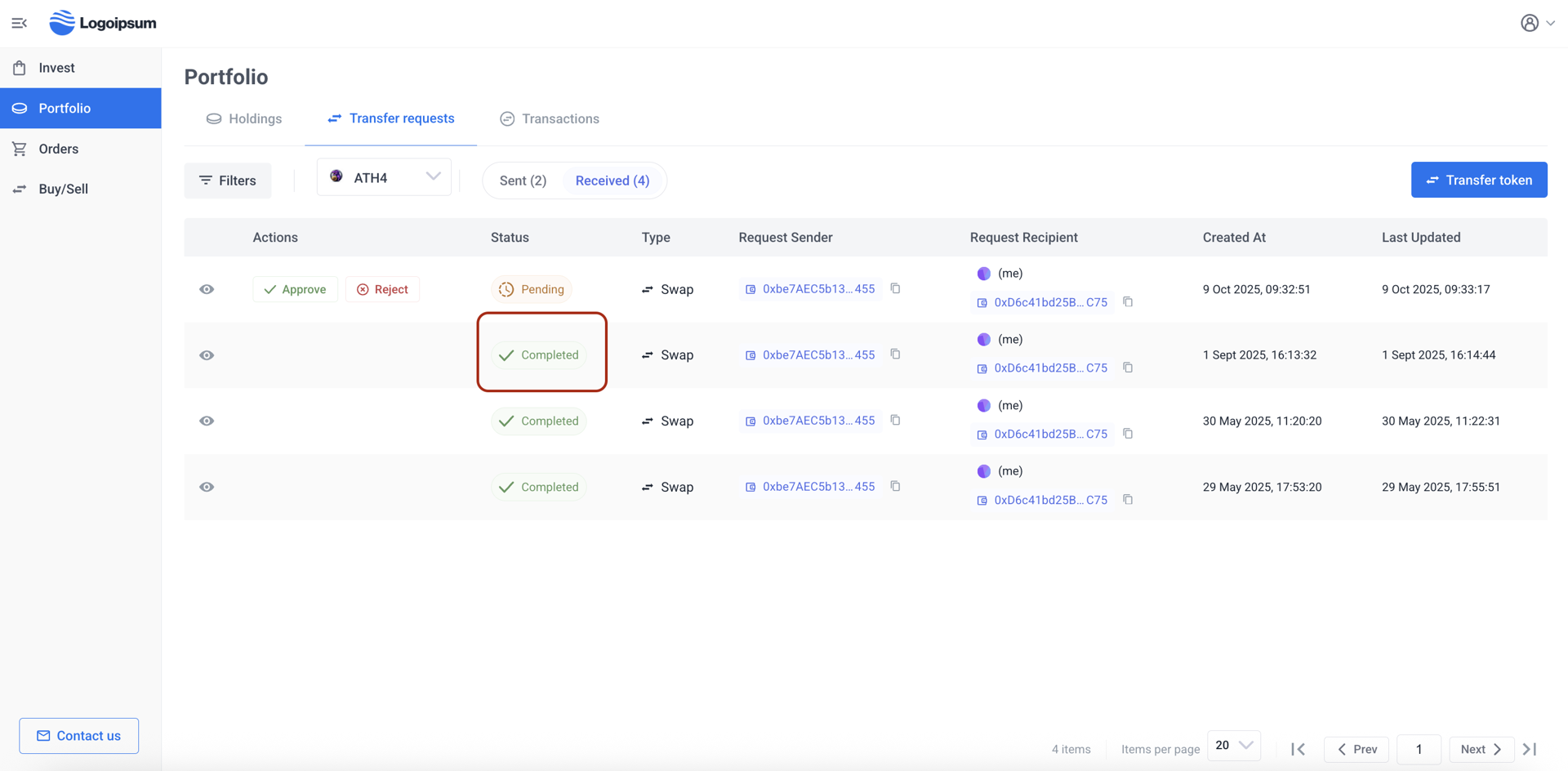View details of the 29 May swap
The image size is (1568, 771).
(207, 487)
